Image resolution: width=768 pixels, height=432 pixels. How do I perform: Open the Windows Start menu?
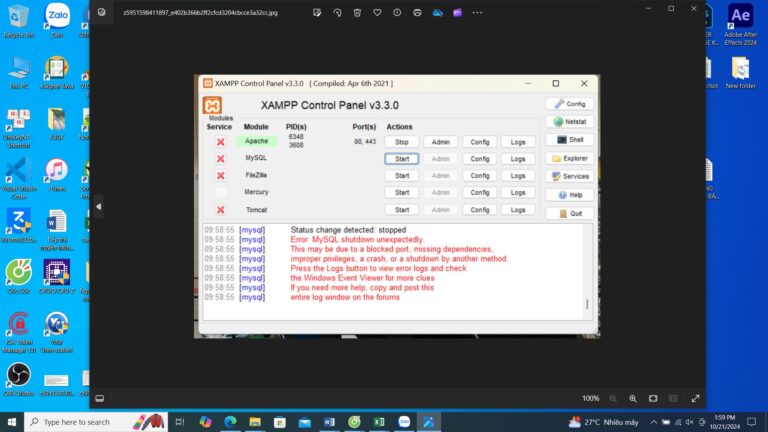click(x=12, y=422)
